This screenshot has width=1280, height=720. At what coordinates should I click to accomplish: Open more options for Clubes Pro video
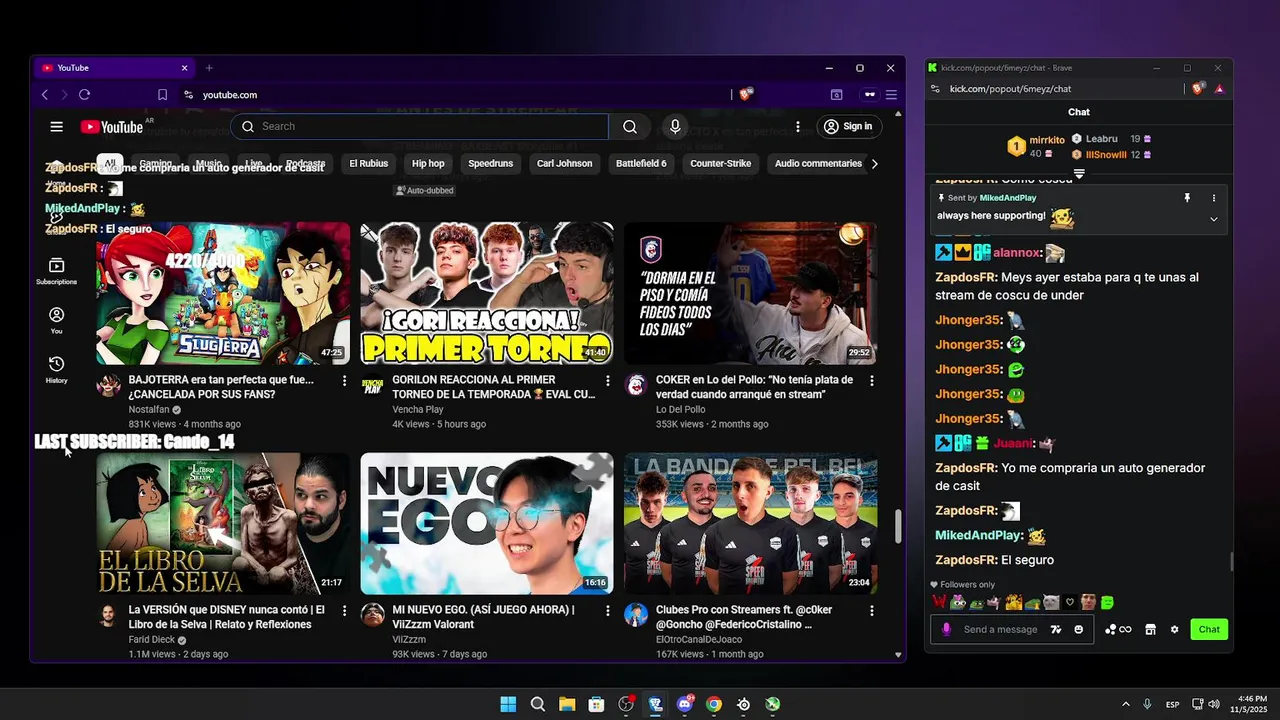click(x=872, y=611)
